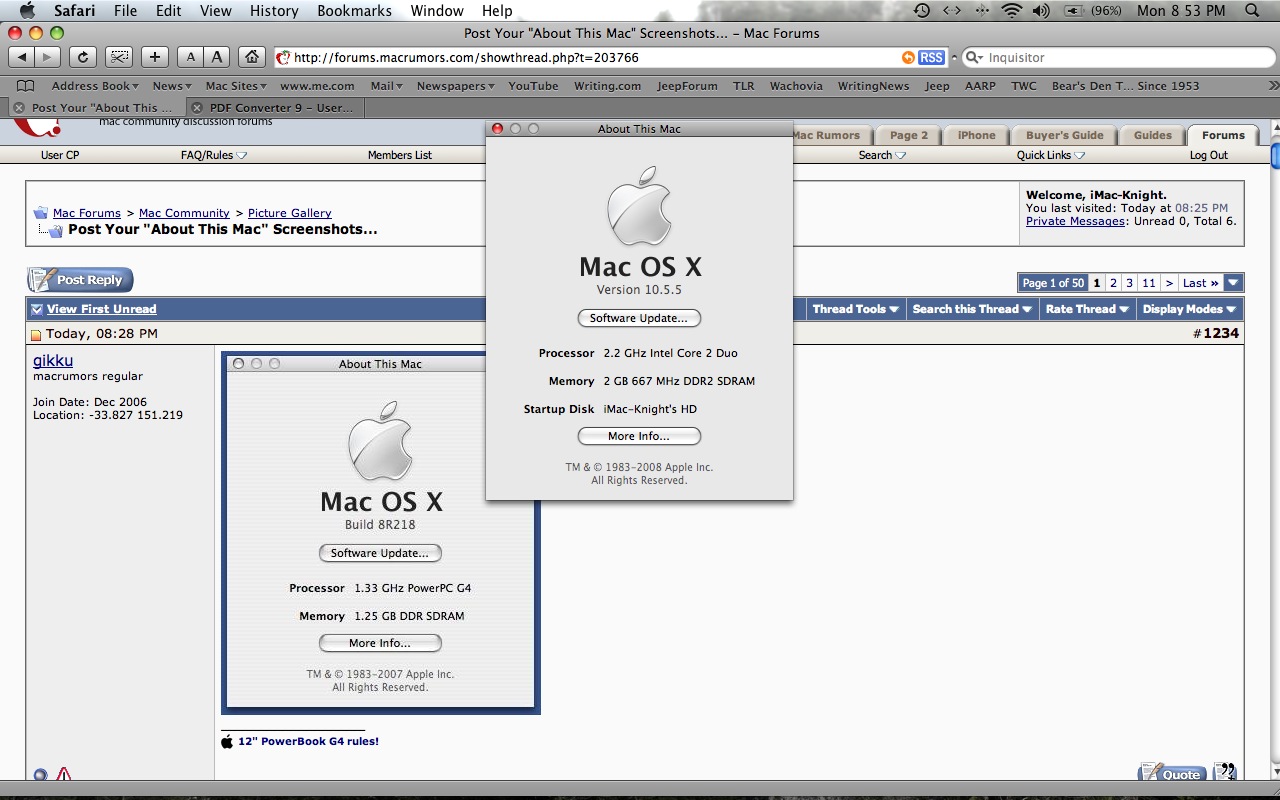Switch to the iPhone site tab
This screenshot has height=800, width=1280.
pos(976,135)
